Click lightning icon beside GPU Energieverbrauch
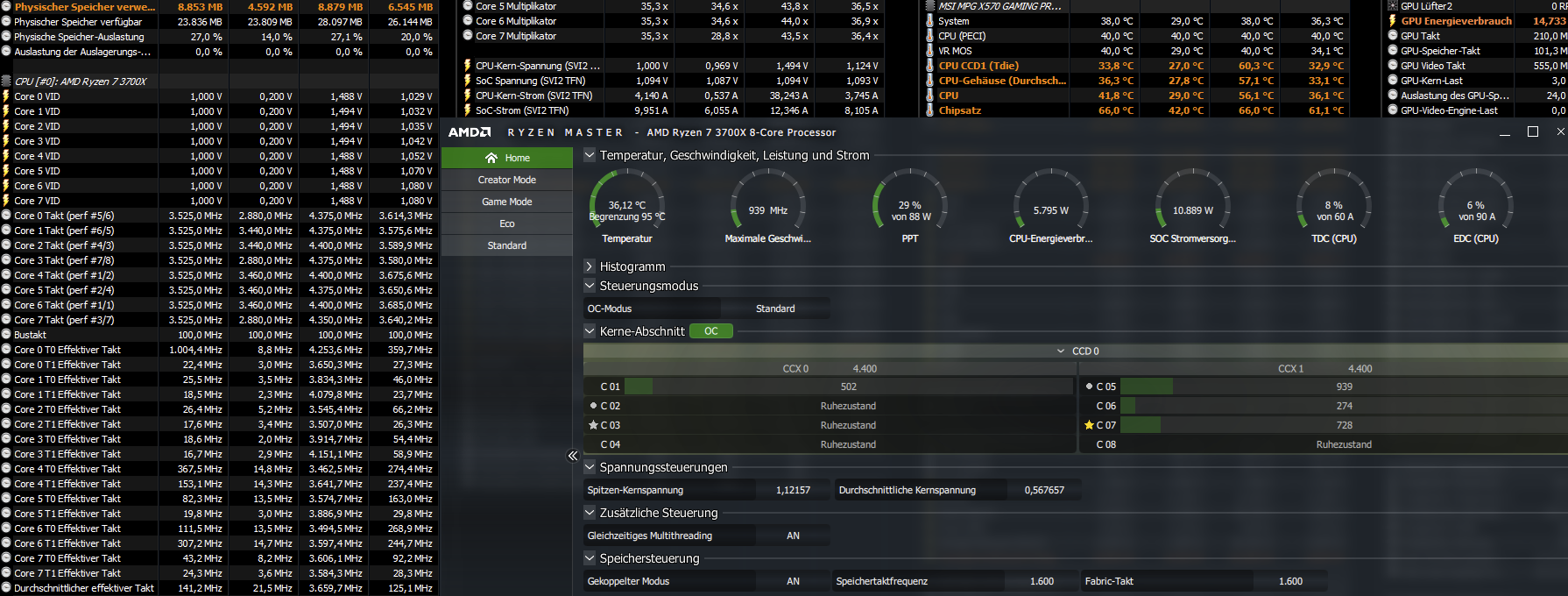The height and width of the screenshot is (596, 1568). [x=1392, y=21]
